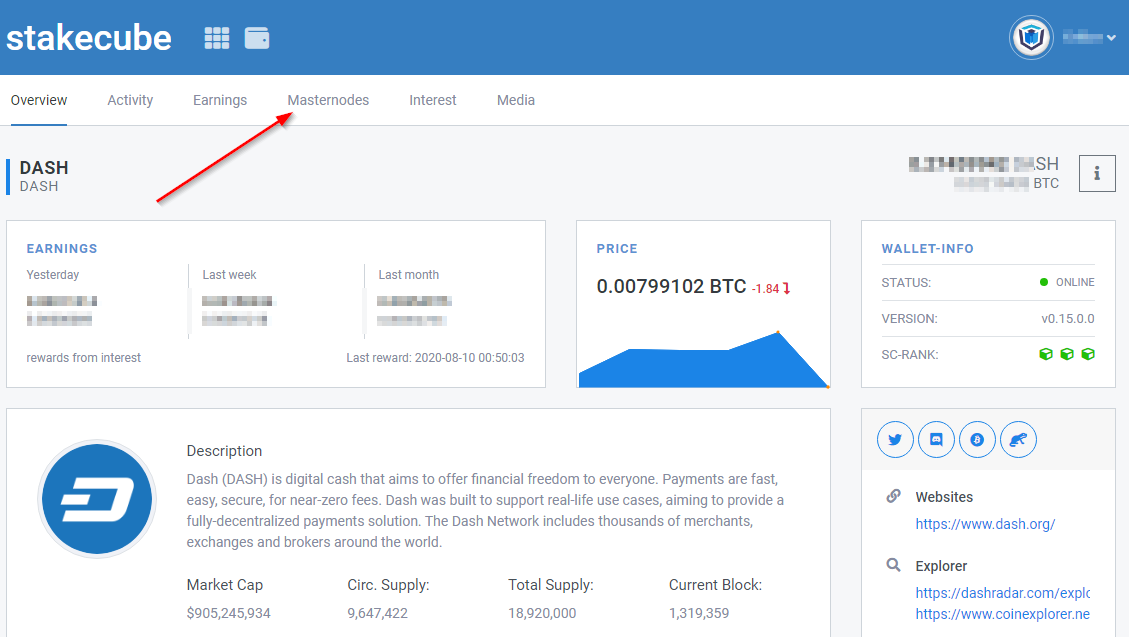Open the Discord social icon
This screenshot has height=637, width=1129.
point(936,440)
